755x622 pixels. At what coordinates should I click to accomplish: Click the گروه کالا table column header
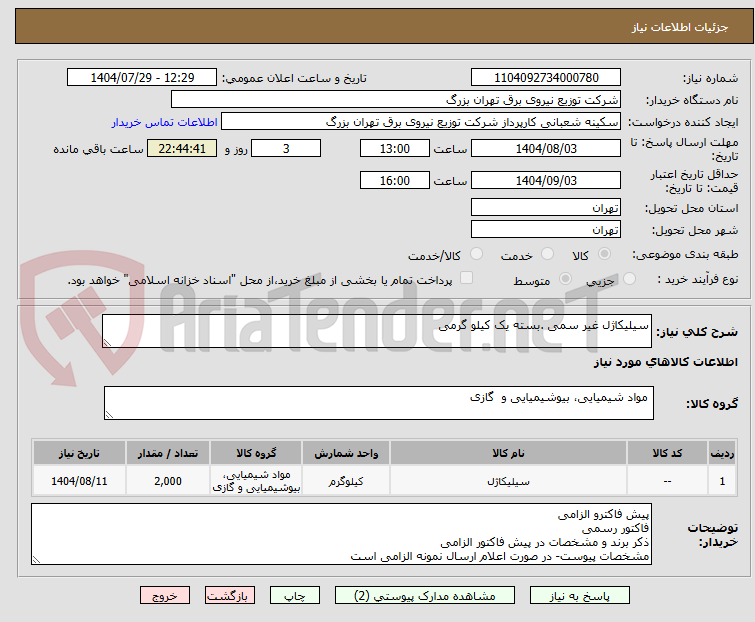(x=256, y=453)
